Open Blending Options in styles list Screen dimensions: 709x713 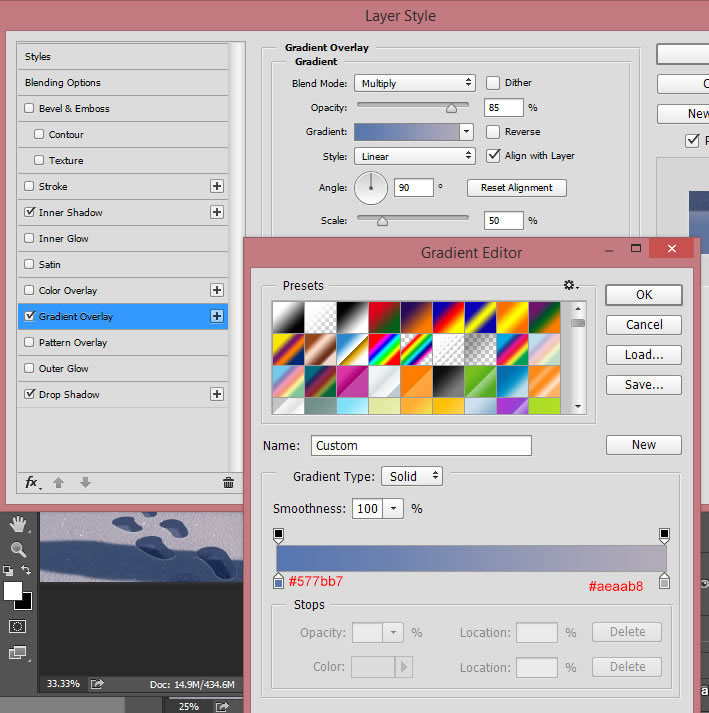pyautogui.click(x=63, y=83)
